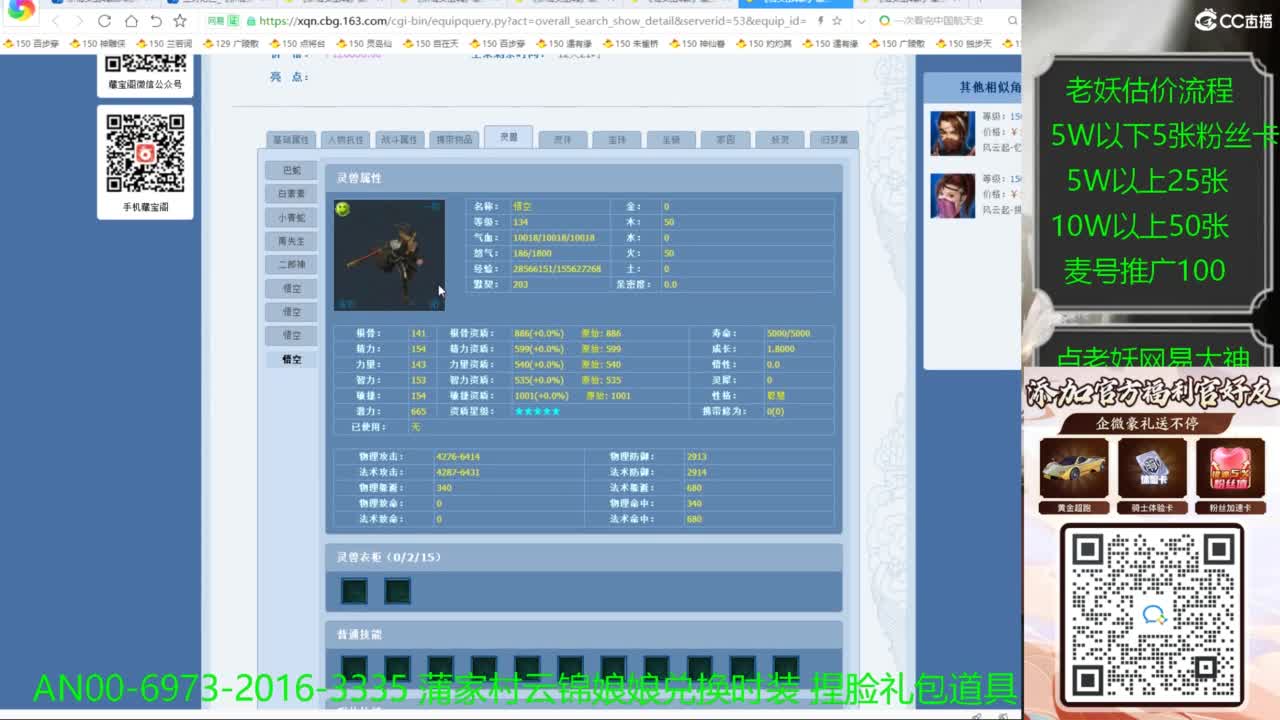Select 二郎神 in the pet list
This screenshot has width=1280, height=720.
click(291, 264)
